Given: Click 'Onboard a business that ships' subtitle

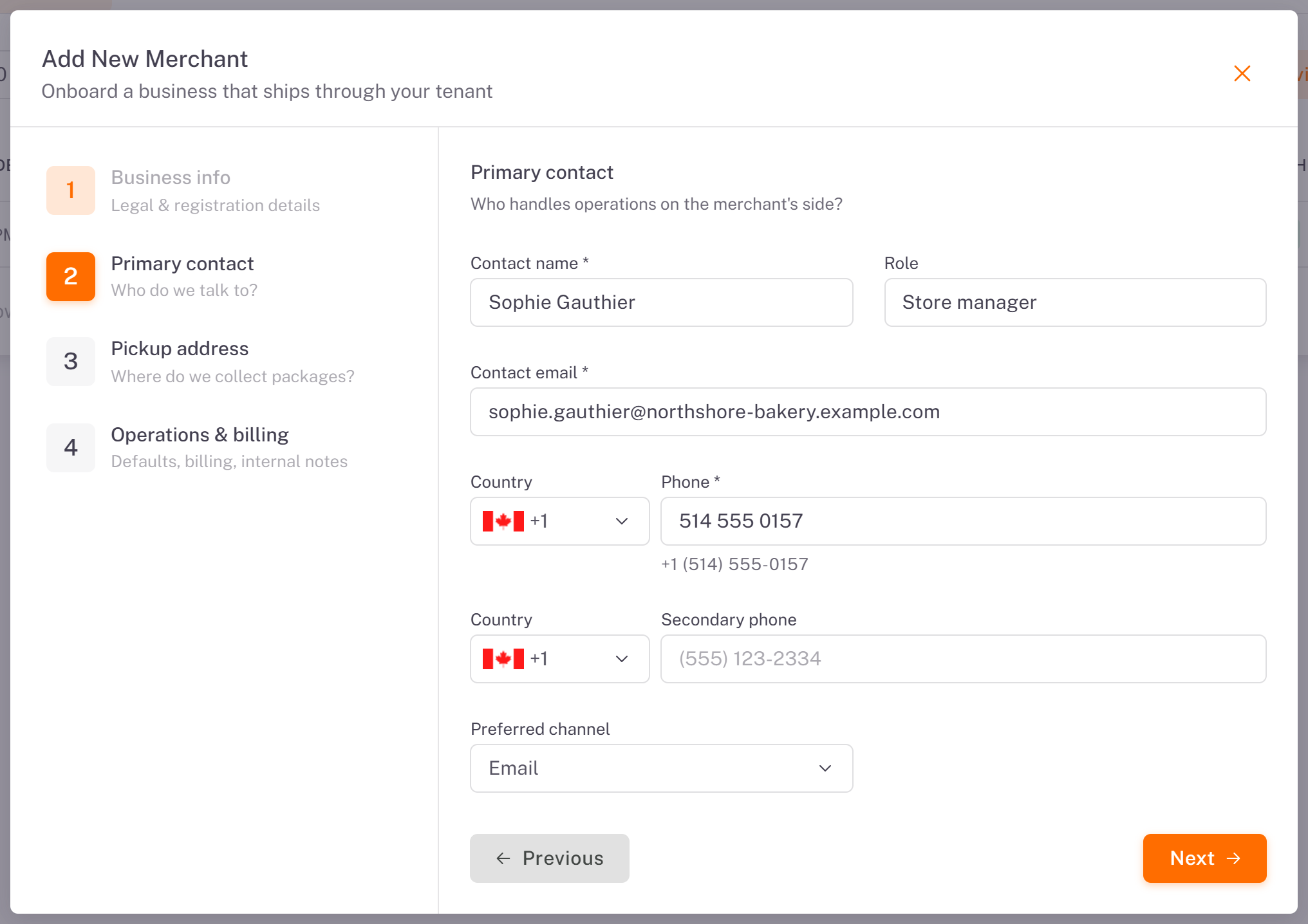Looking at the screenshot, I should [267, 91].
